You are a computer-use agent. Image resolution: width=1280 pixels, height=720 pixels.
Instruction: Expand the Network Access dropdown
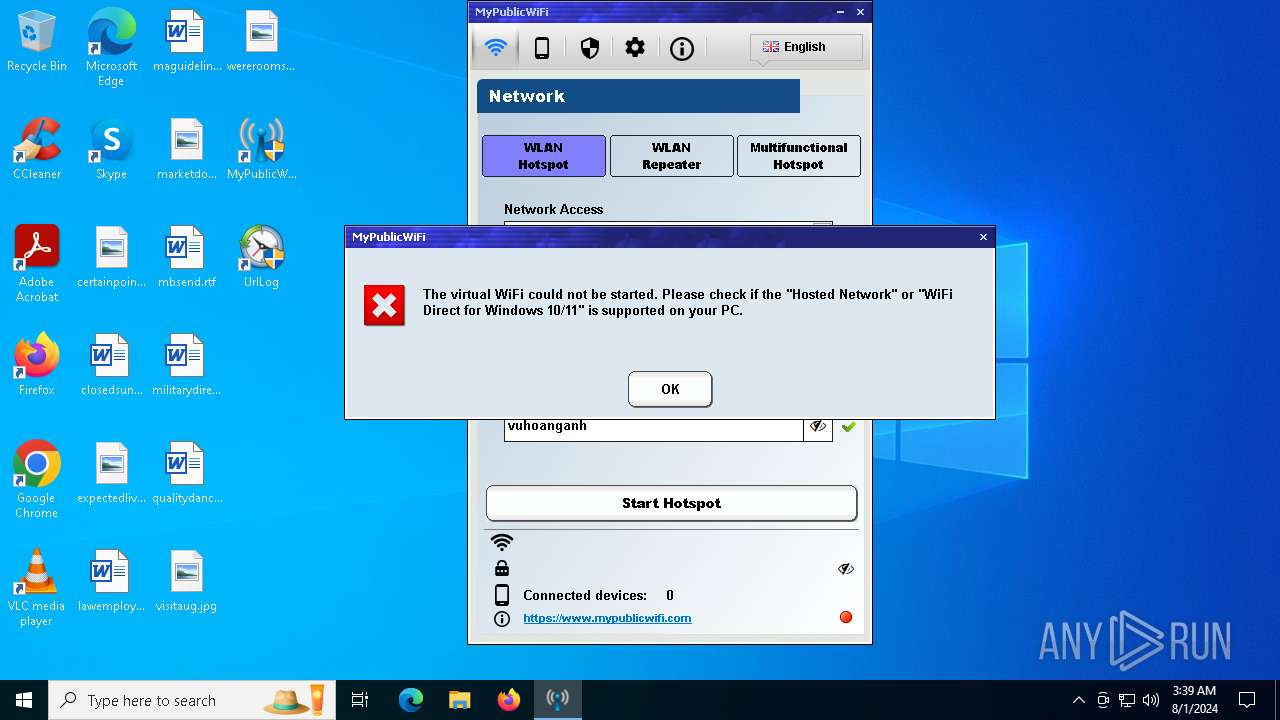point(822,225)
